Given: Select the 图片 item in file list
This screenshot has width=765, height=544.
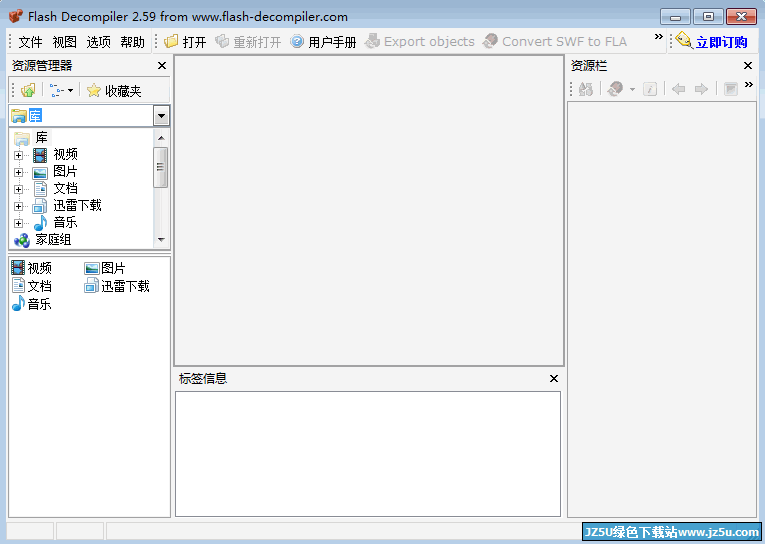Looking at the screenshot, I should coord(105,268).
